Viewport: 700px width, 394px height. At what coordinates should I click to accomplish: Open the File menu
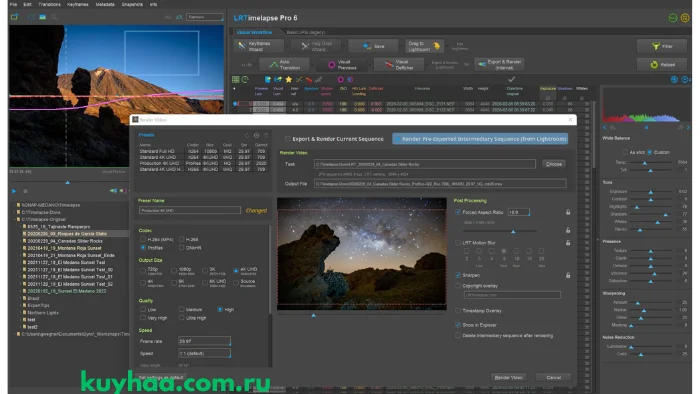pyautogui.click(x=13, y=4)
